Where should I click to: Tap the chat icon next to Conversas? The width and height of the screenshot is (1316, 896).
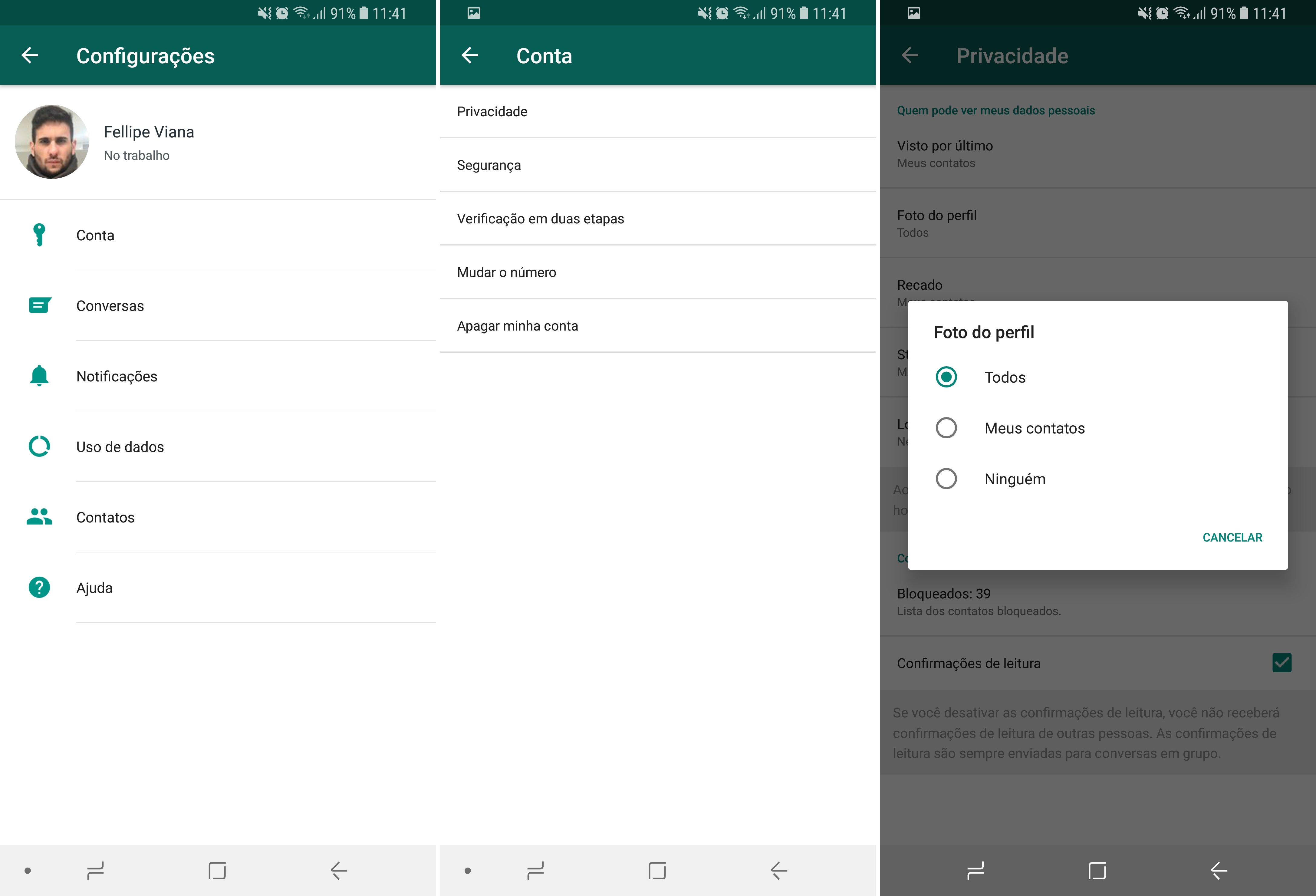pos(40,305)
